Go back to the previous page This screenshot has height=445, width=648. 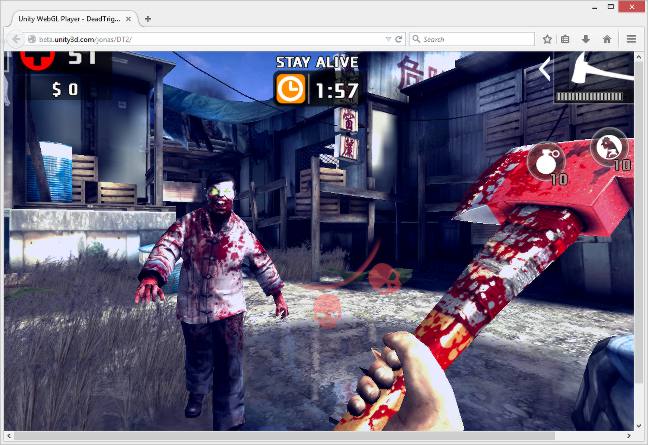[x=16, y=39]
